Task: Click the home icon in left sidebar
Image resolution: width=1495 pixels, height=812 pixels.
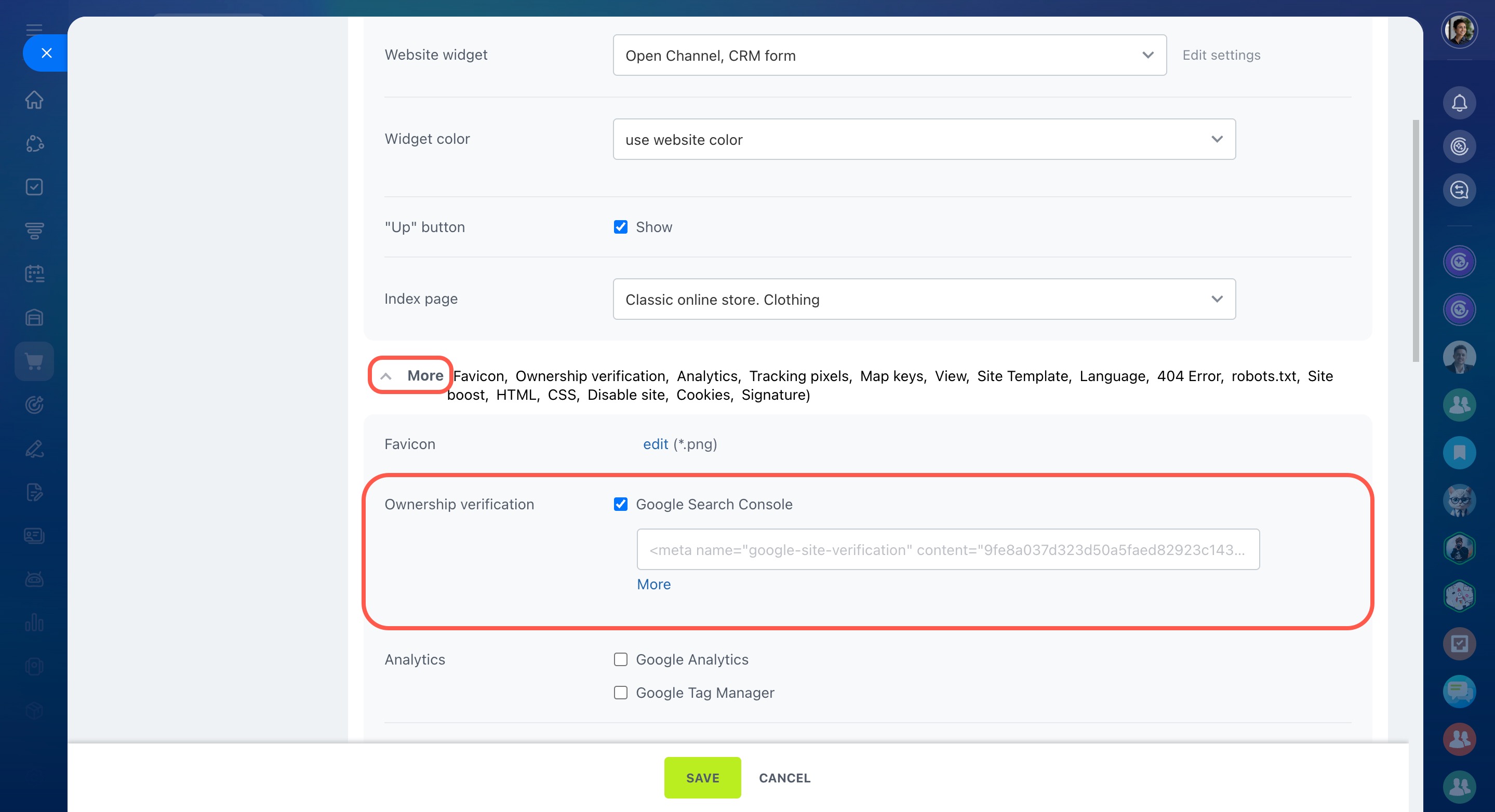Action: (x=34, y=100)
